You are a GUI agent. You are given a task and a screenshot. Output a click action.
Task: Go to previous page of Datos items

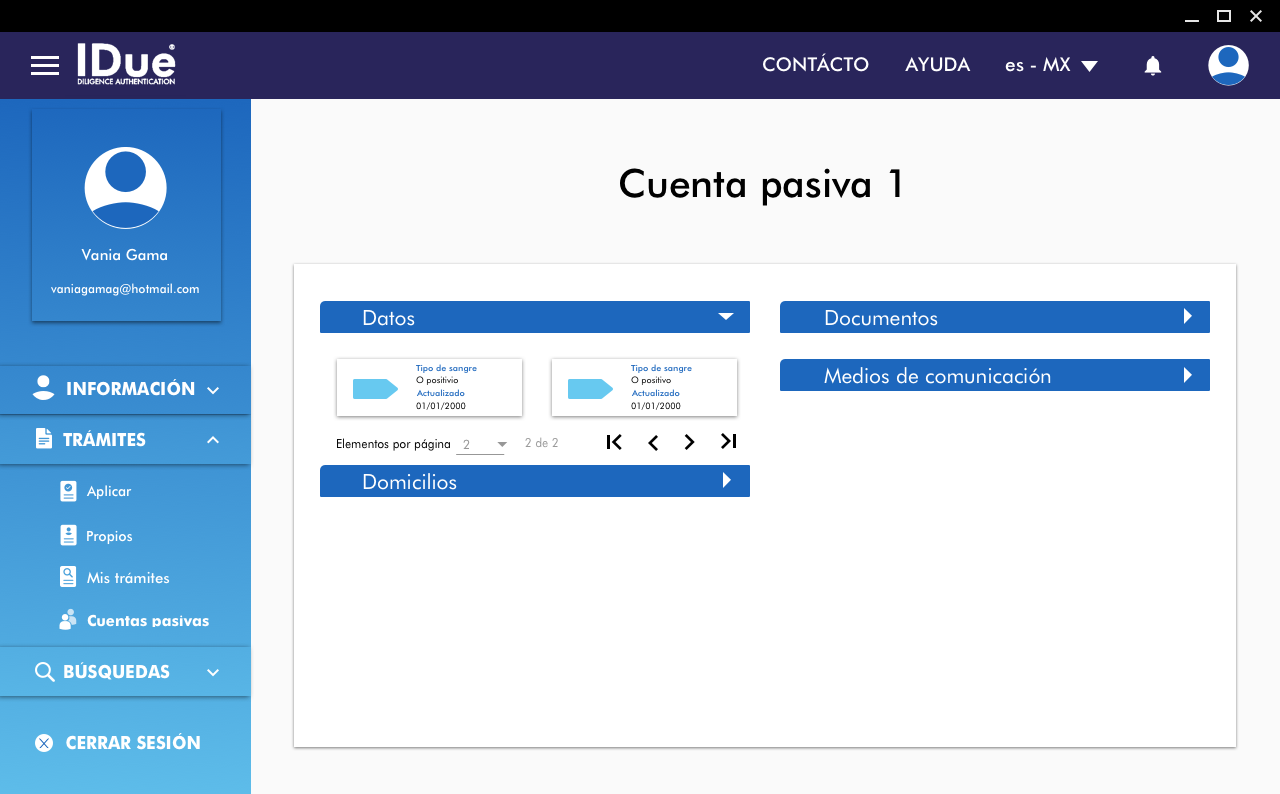coord(652,442)
